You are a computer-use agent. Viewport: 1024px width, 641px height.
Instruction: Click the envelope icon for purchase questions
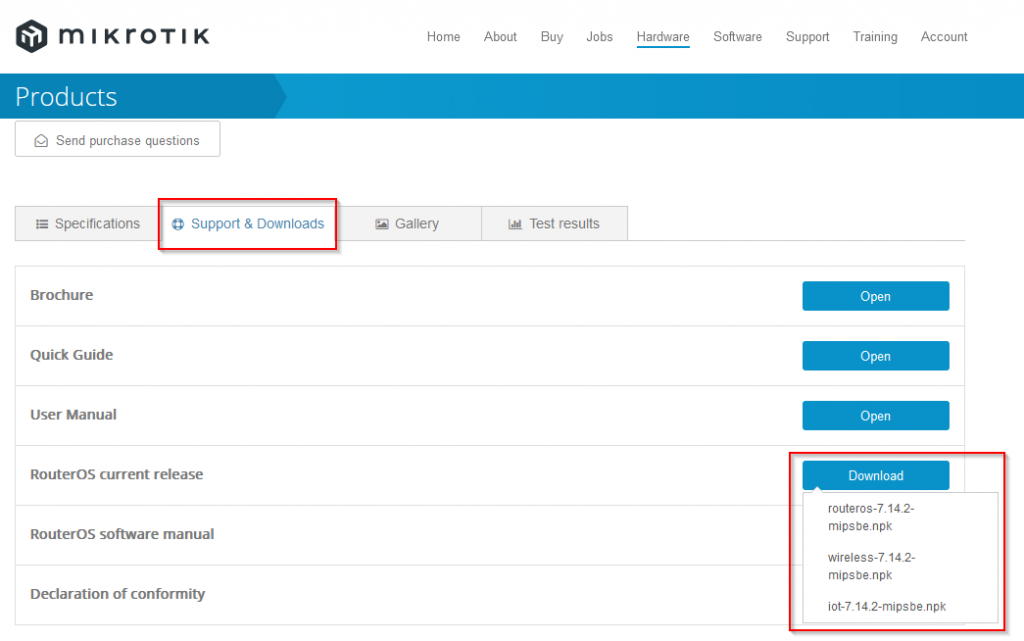pos(41,141)
